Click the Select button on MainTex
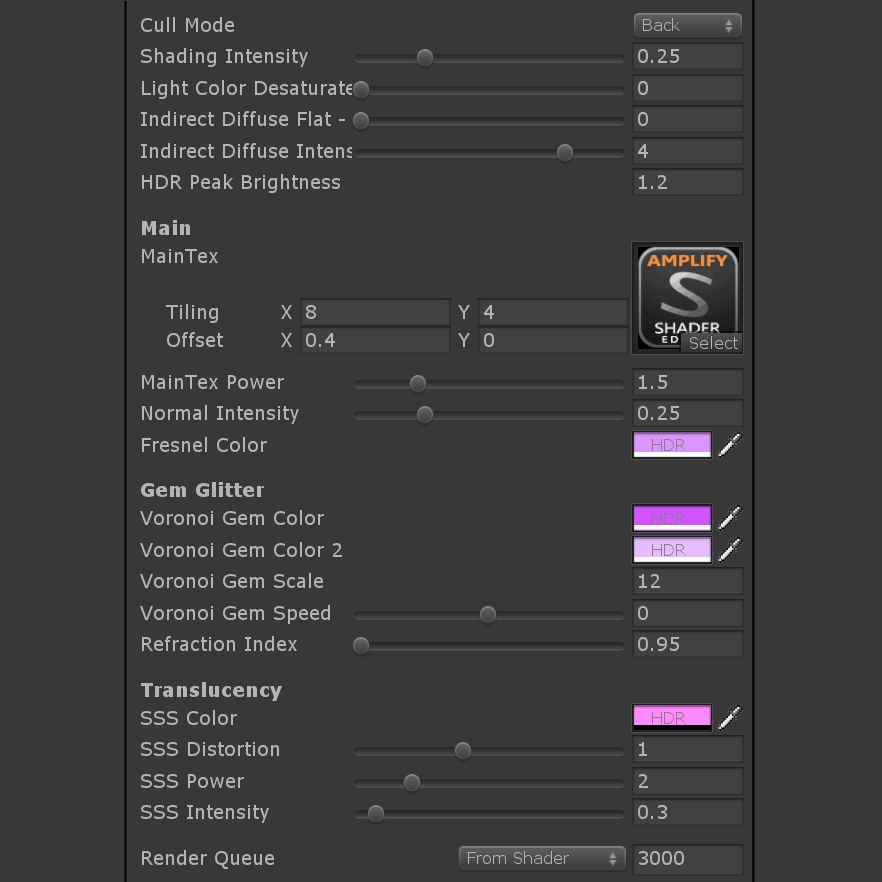The width and height of the screenshot is (882, 882). point(713,343)
